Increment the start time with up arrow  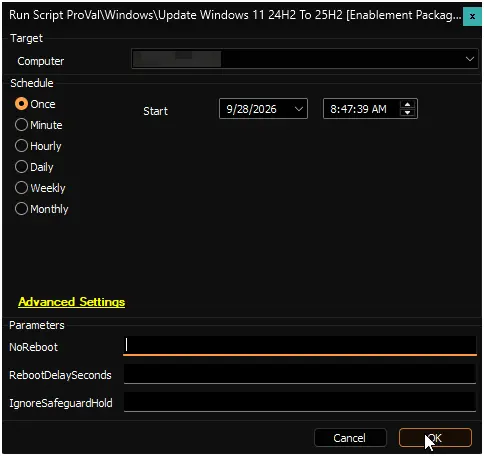tap(407, 105)
